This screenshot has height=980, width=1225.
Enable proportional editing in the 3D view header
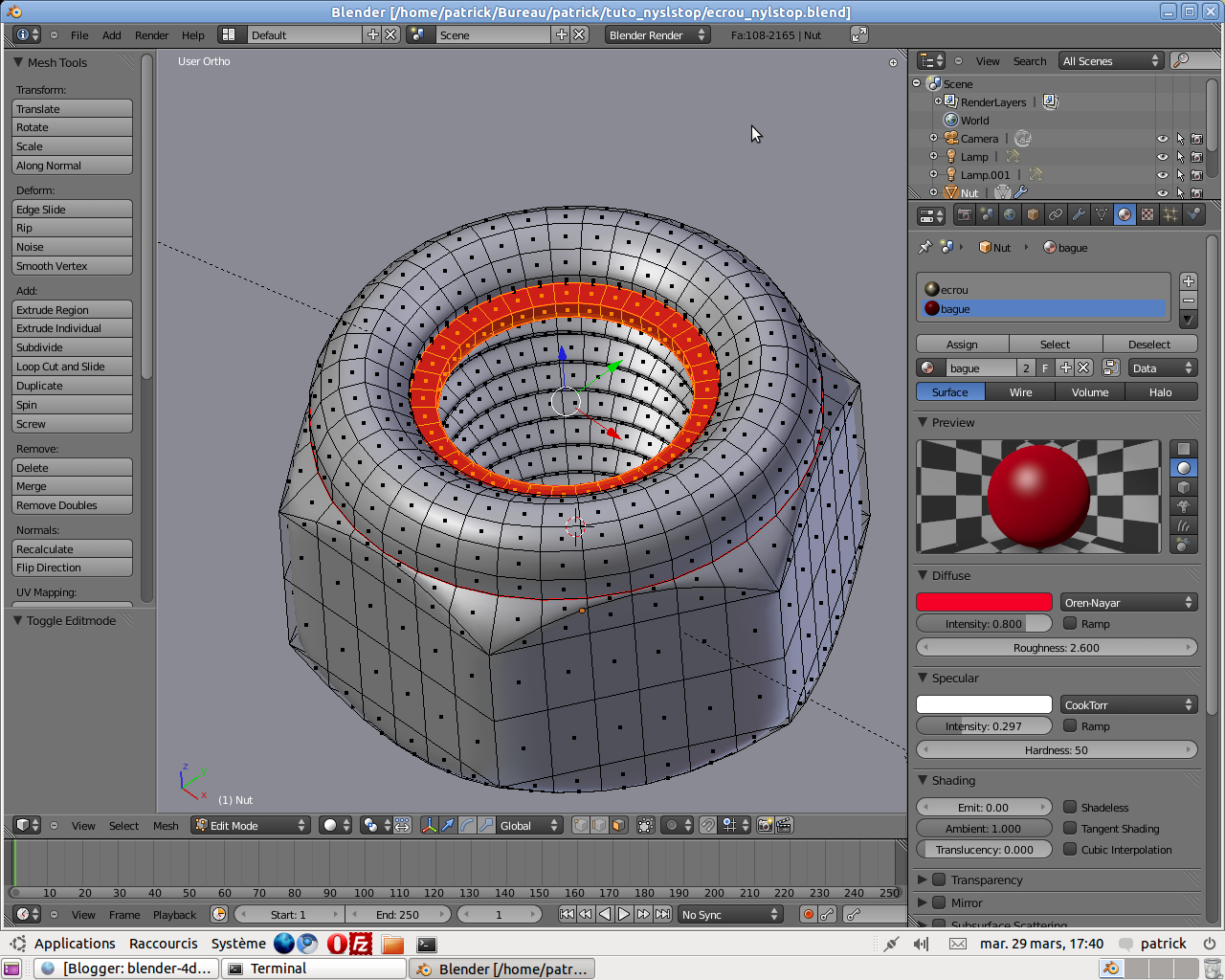coord(670,825)
